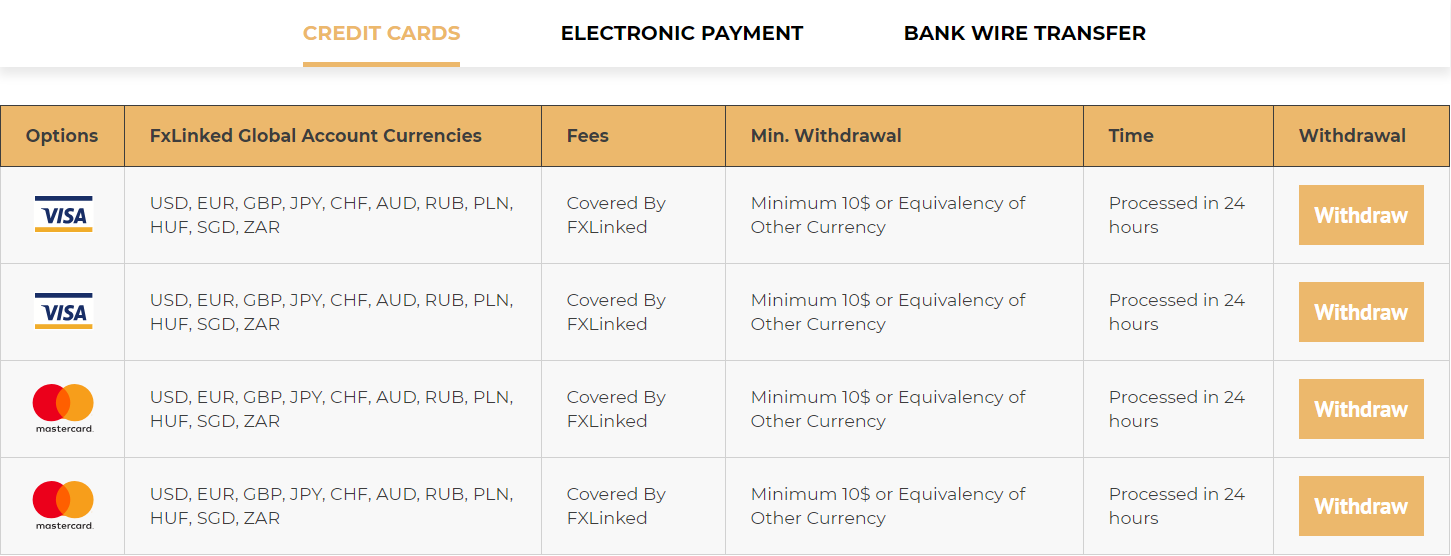Open the Electronic Payment tab
The height and width of the screenshot is (556, 1451).
[682, 33]
